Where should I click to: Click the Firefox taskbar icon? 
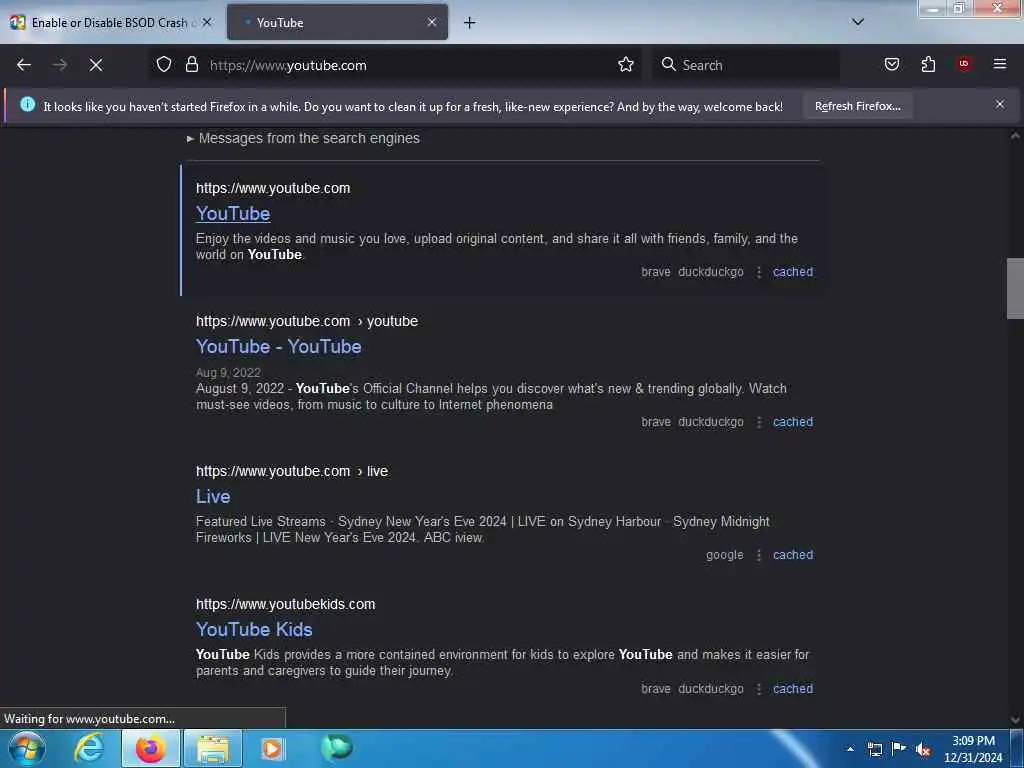150,748
